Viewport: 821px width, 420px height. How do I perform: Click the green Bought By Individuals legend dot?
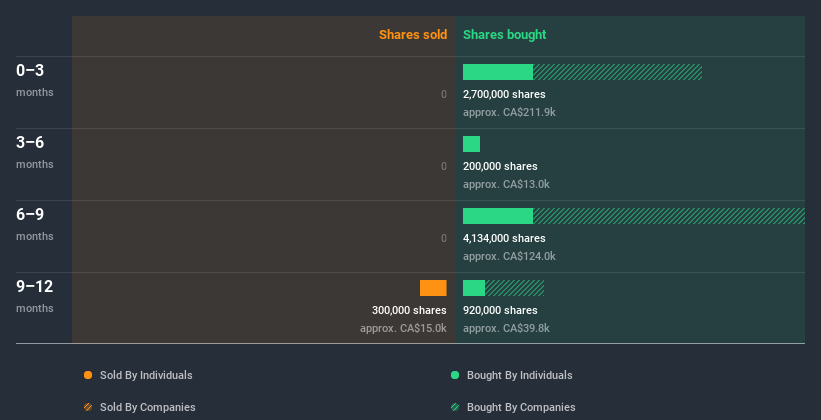click(x=455, y=375)
